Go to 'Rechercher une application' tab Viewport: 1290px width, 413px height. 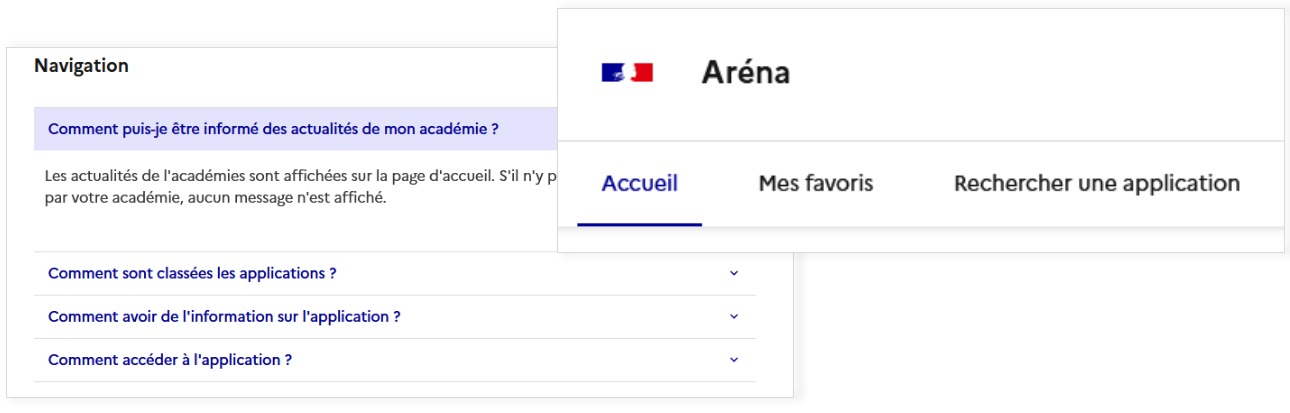point(1096,184)
